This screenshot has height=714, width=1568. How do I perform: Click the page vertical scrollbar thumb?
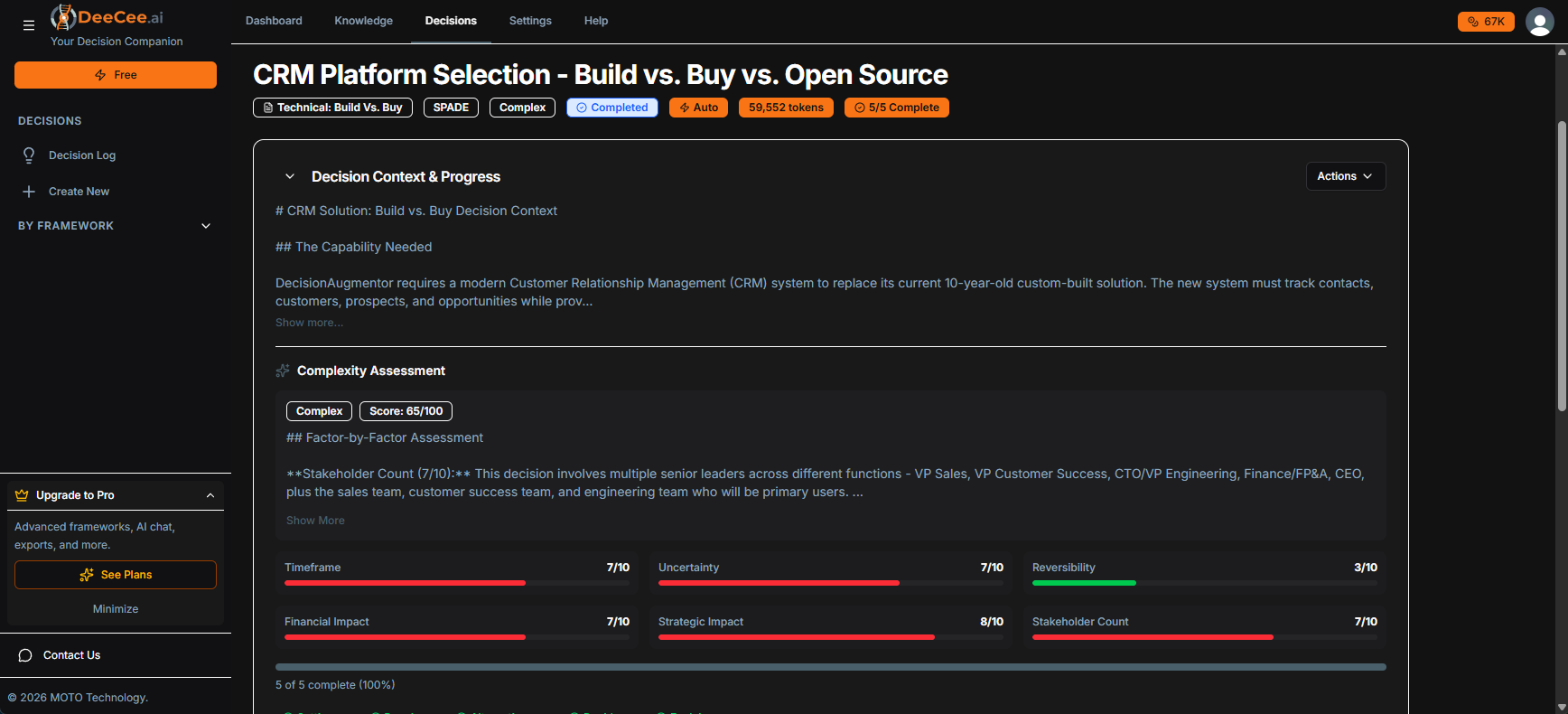(x=1562, y=266)
